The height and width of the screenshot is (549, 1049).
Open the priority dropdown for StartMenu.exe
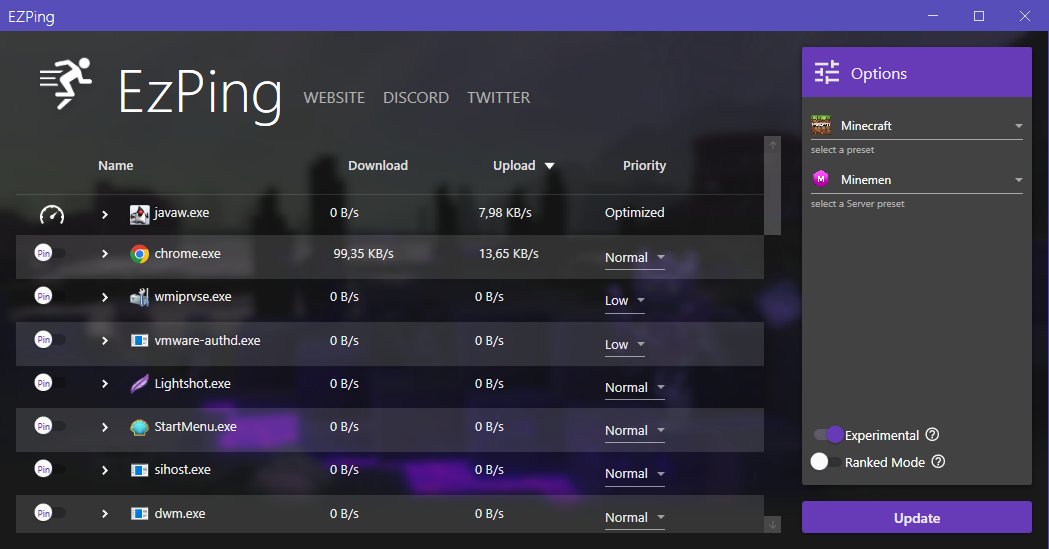pos(634,431)
